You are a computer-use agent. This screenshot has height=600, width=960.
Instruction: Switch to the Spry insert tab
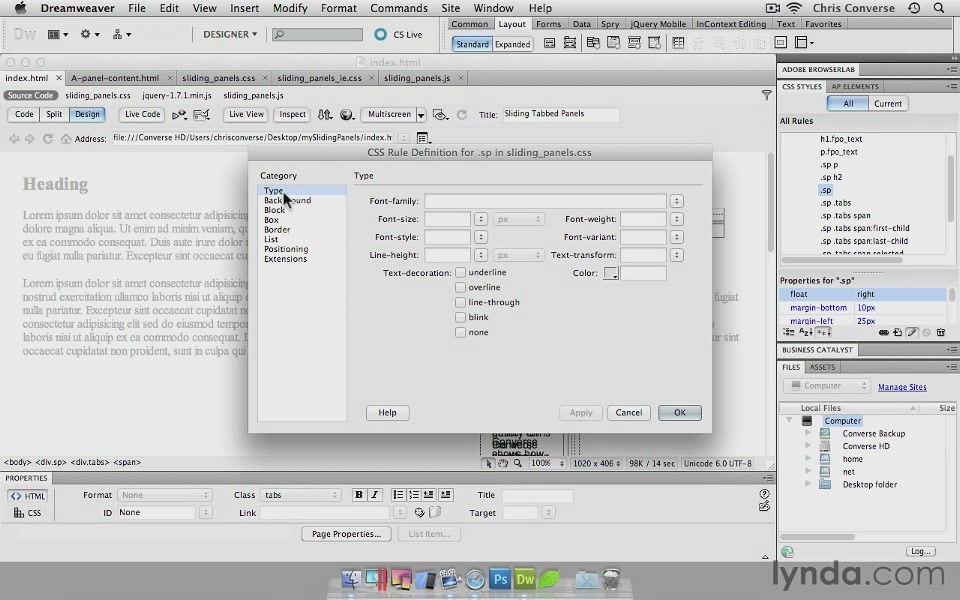click(x=610, y=24)
